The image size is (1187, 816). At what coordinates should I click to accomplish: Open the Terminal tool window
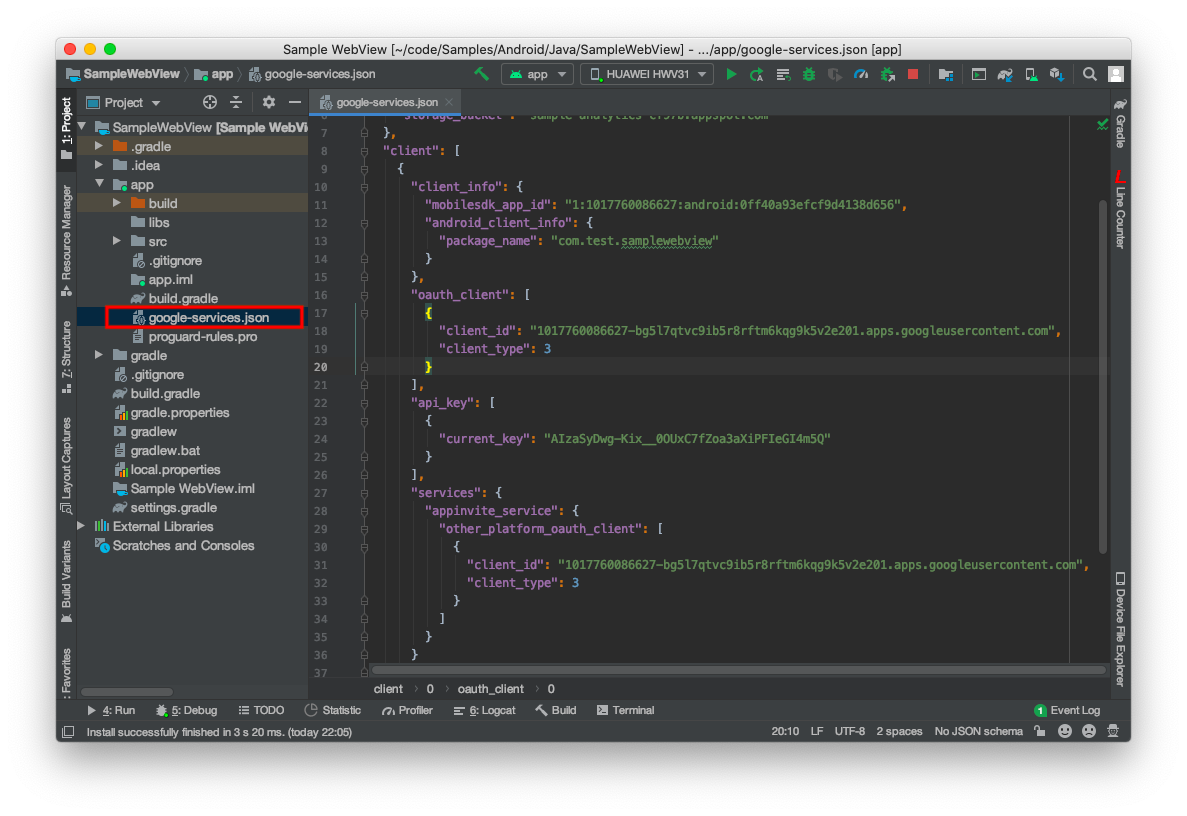click(x=625, y=710)
